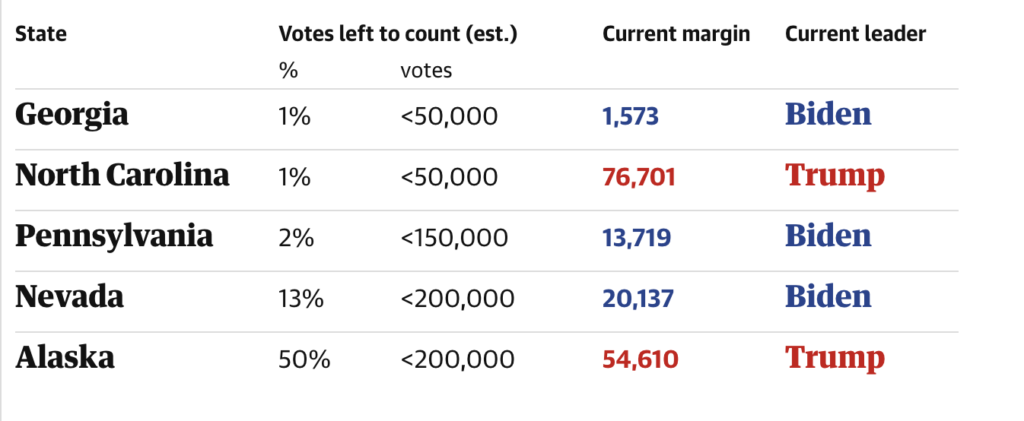Screen dimensions: 1024x421
Task: Click Georgia's 1,573 margin value
Action: 630,117
